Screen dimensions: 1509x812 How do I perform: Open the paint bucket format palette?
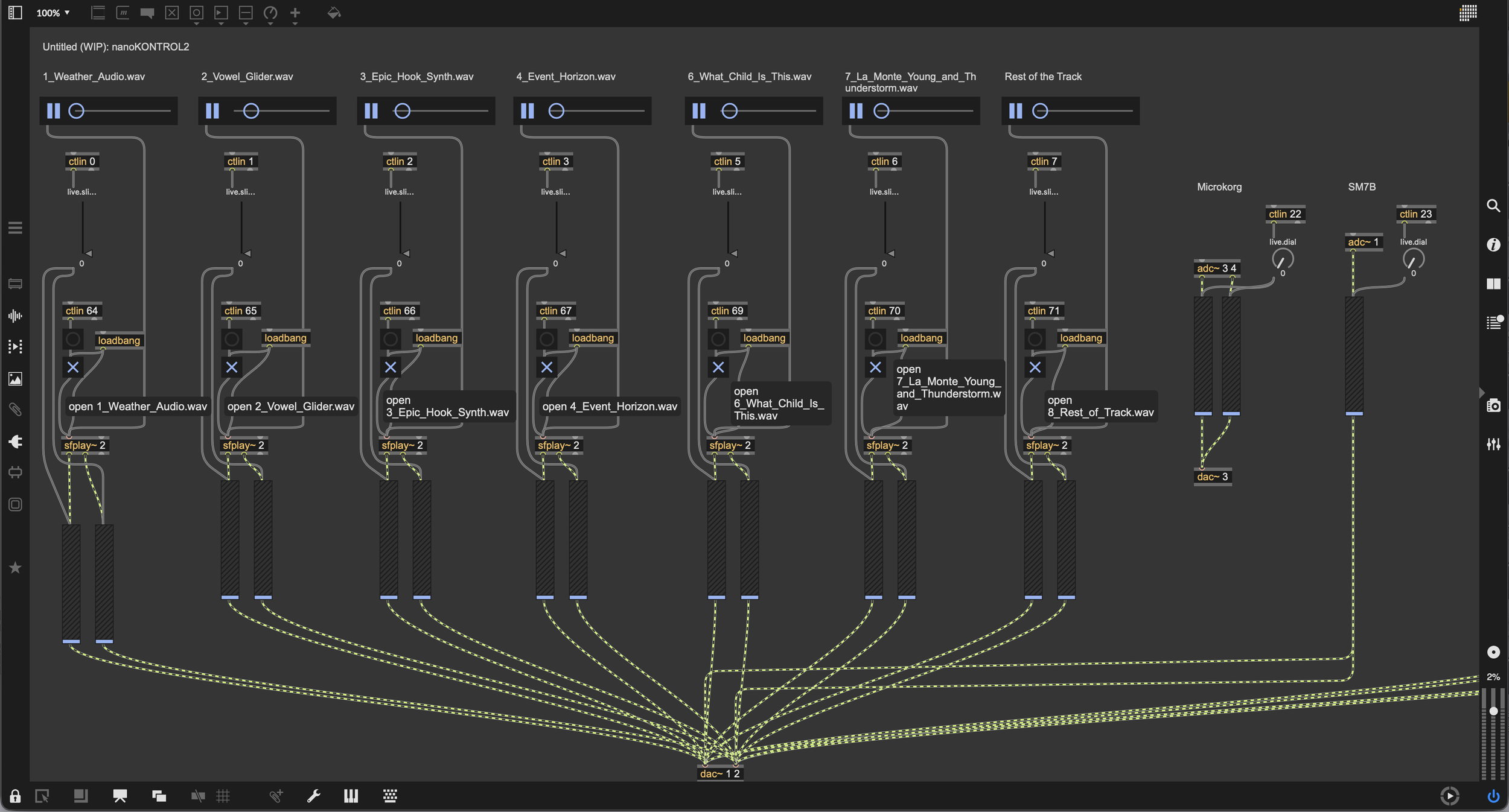click(x=334, y=13)
